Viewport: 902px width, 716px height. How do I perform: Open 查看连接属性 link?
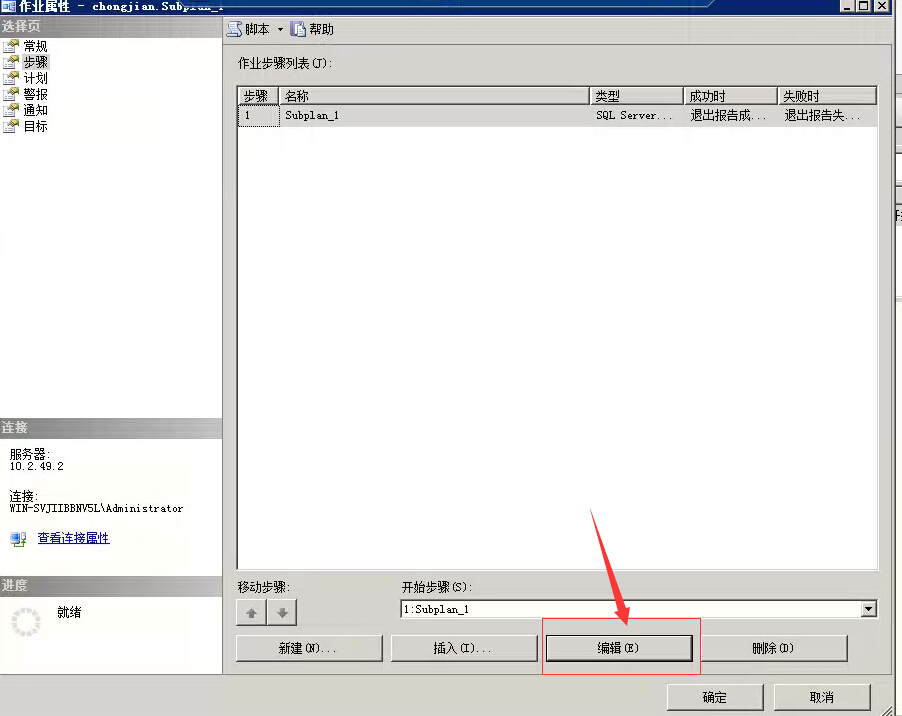click(x=73, y=538)
